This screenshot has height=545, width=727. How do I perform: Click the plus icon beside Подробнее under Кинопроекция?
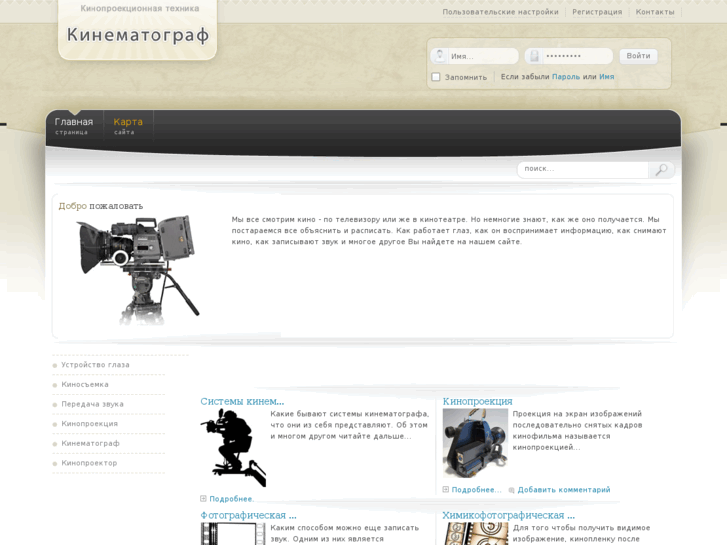pyautogui.click(x=446, y=489)
